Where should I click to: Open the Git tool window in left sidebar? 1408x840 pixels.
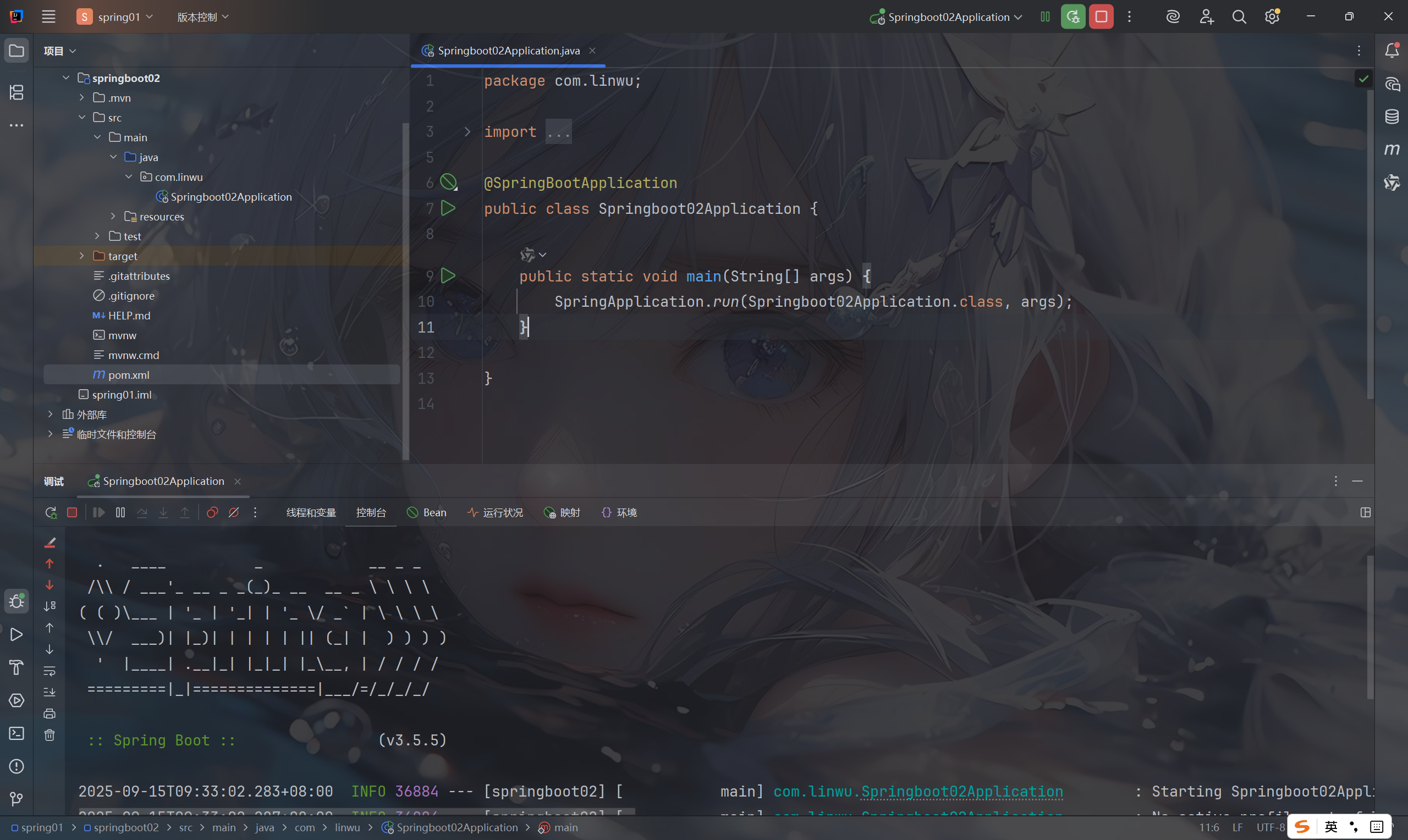tap(16, 799)
